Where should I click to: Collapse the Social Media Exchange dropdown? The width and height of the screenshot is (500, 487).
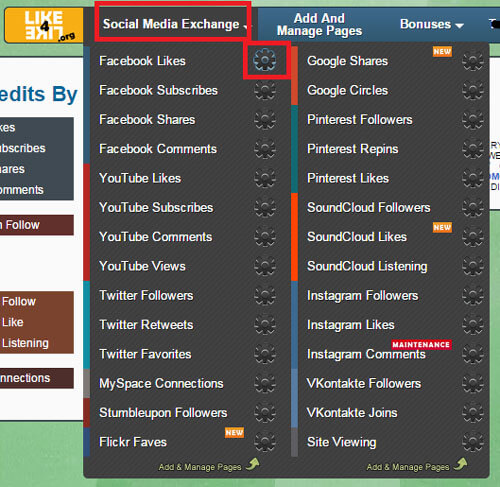(x=173, y=24)
